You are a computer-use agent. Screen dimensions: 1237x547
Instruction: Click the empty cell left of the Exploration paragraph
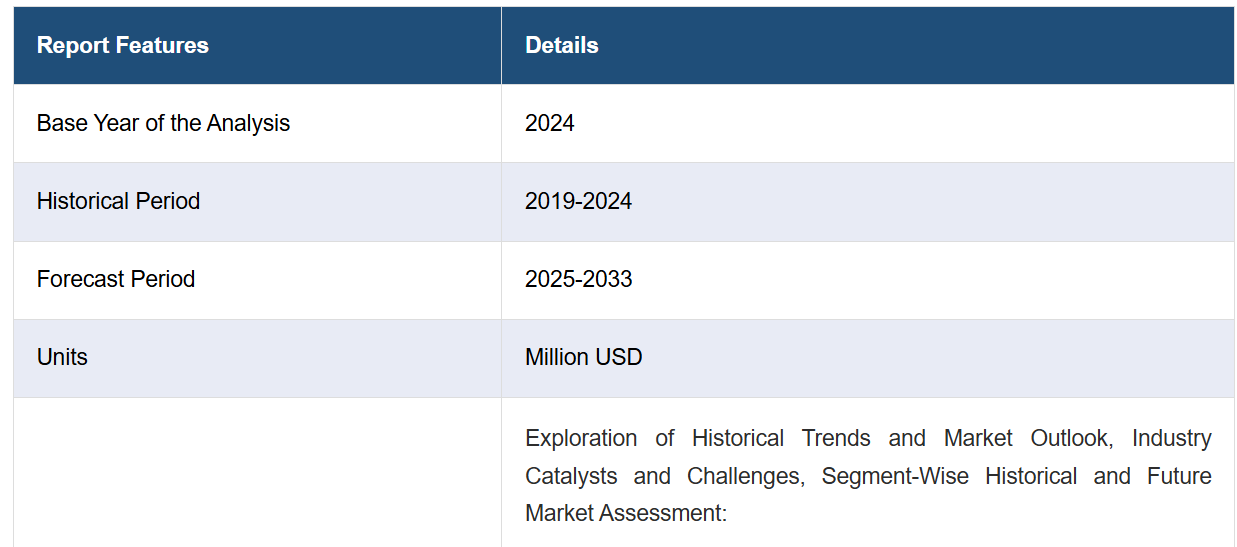(257, 472)
